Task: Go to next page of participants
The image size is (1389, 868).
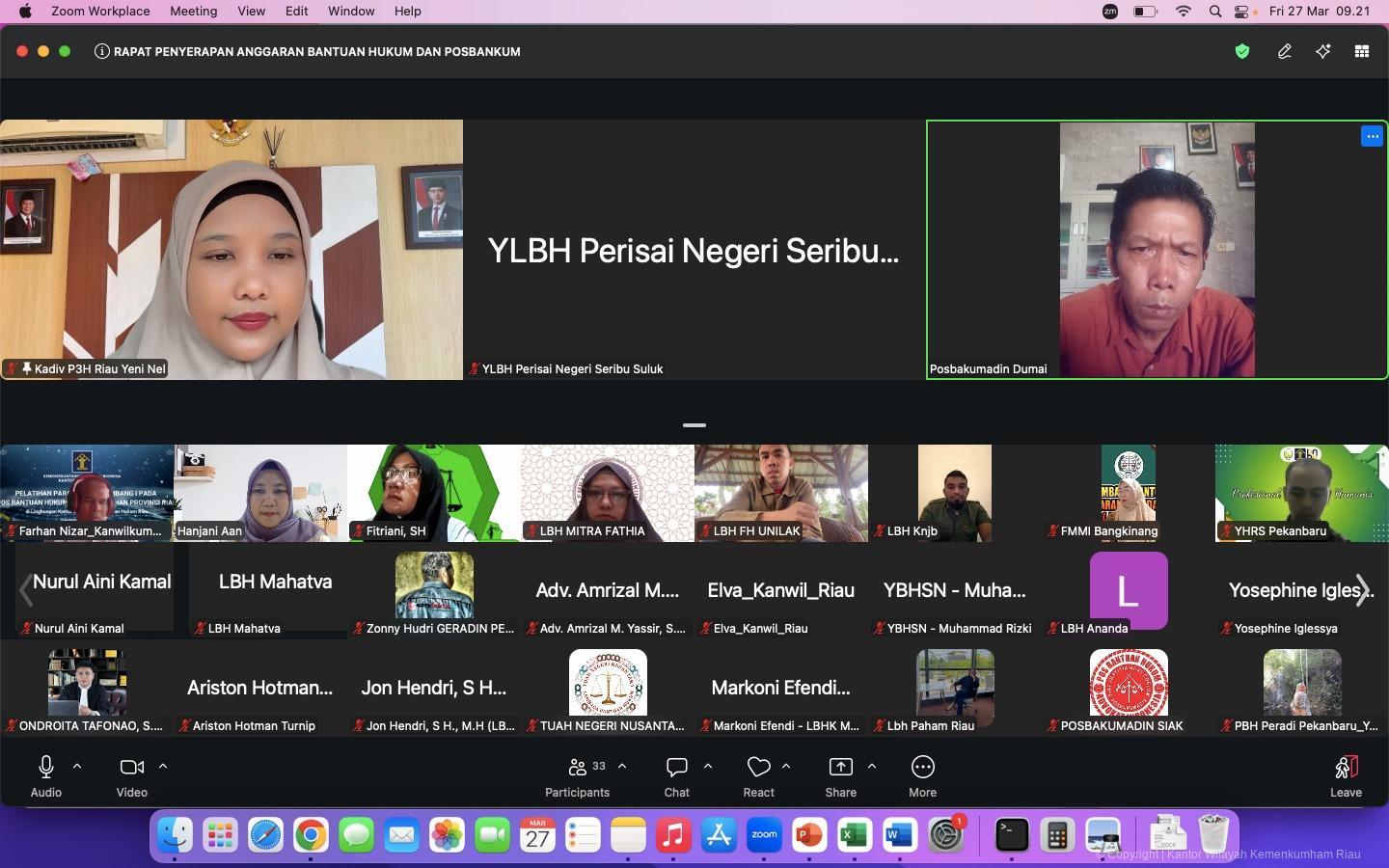Action: point(1362,590)
